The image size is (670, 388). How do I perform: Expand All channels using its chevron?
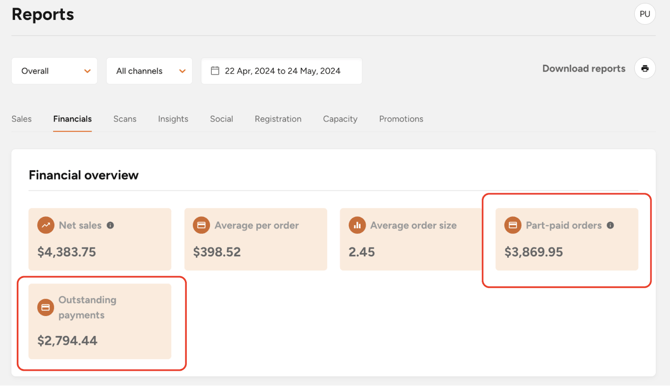(x=182, y=71)
